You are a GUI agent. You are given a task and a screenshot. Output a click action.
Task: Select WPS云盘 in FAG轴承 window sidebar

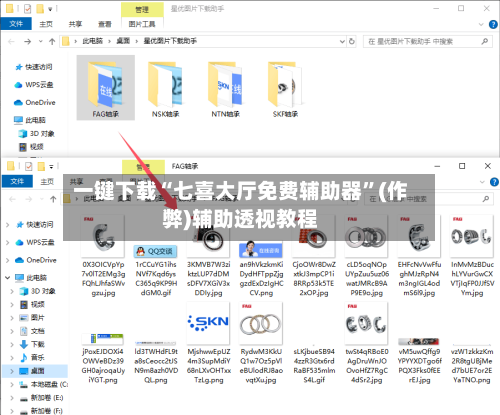pyautogui.click(x=35, y=242)
